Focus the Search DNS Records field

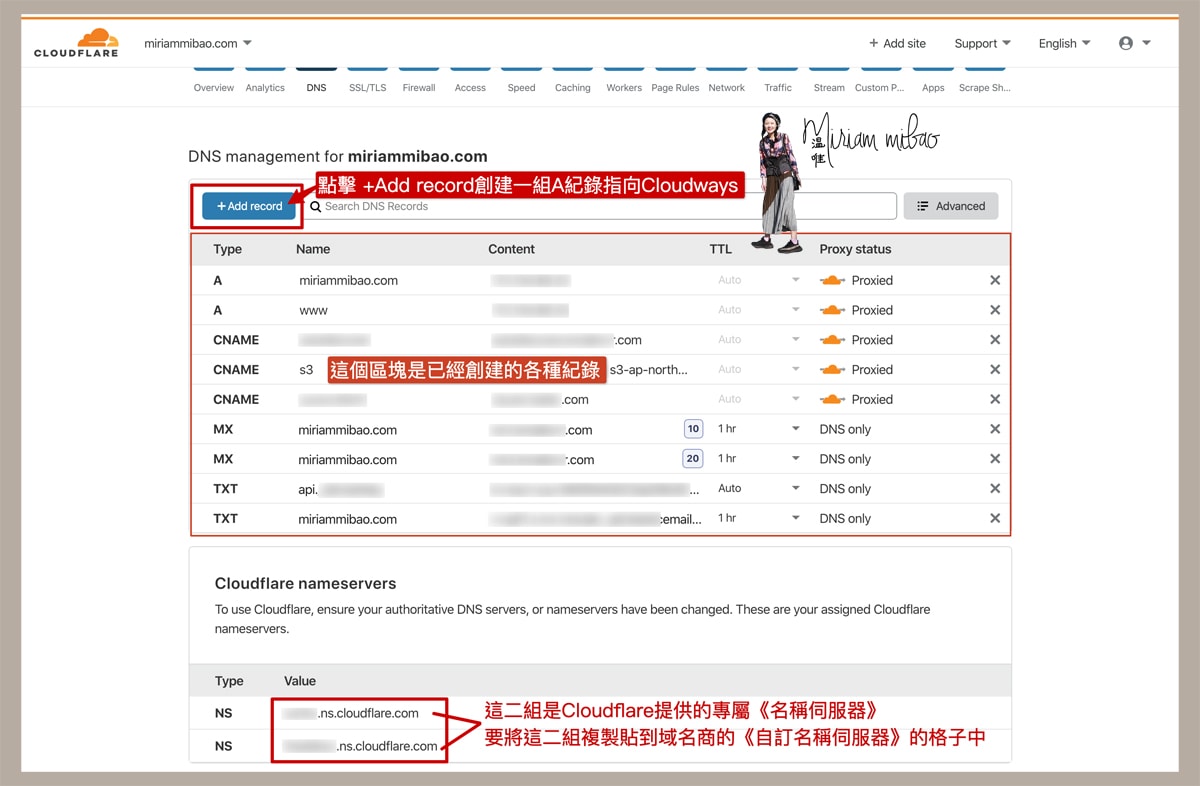point(600,206)
